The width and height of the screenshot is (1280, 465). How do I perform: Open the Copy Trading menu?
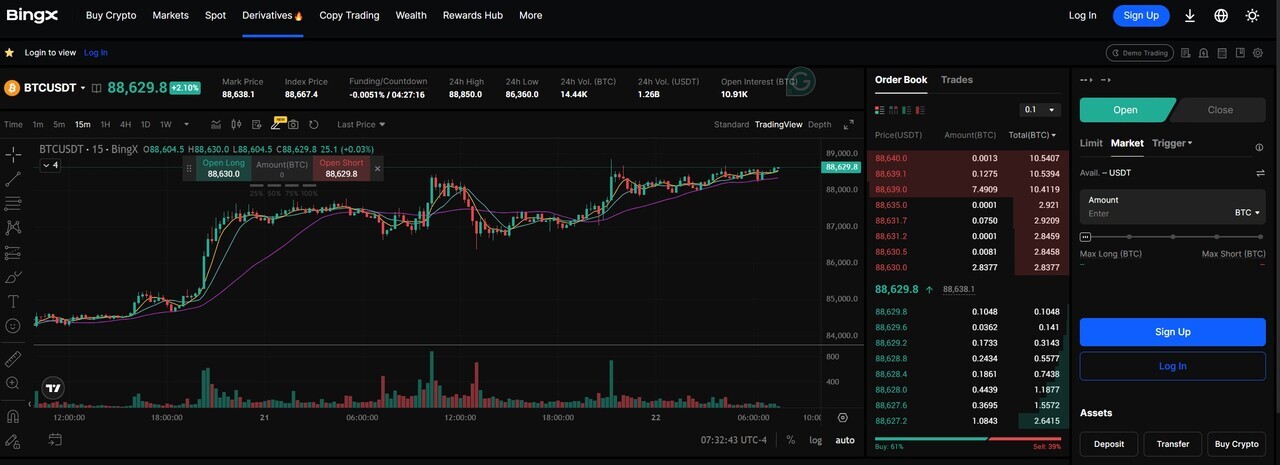(x=349, y=15)
